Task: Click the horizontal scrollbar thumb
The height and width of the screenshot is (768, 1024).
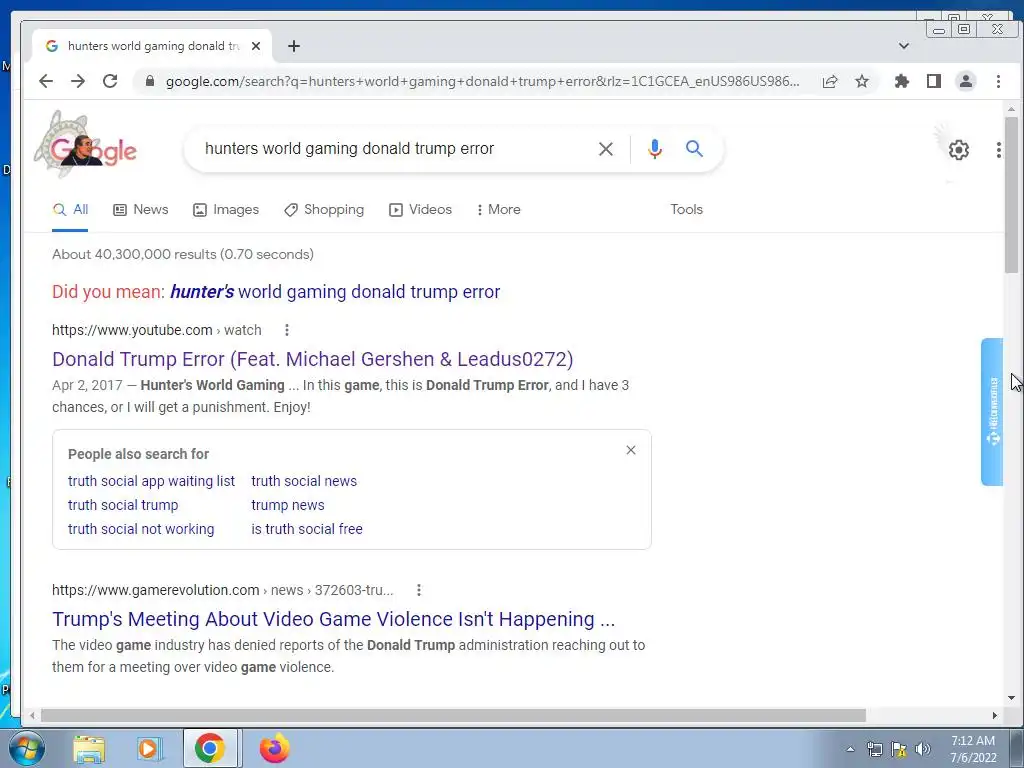Action: (x=453, y=716)
